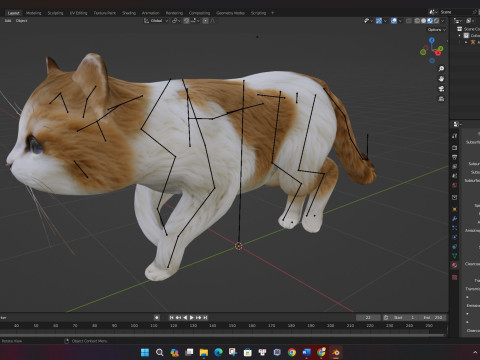Open the Particles properties tab icon
This screenshot has height=360, width=480.
pos(454,228)
